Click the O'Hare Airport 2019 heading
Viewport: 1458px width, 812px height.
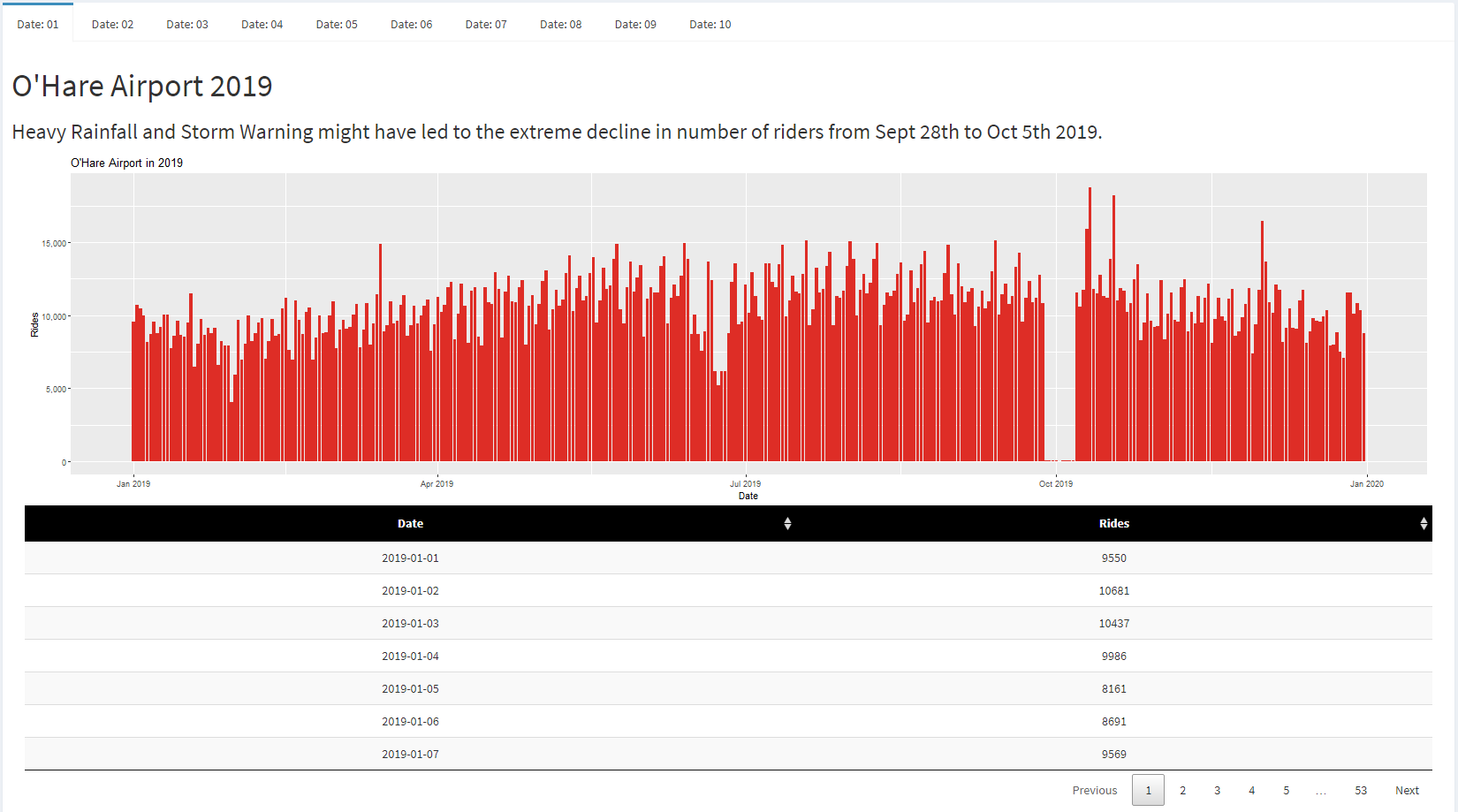[142, 87]
